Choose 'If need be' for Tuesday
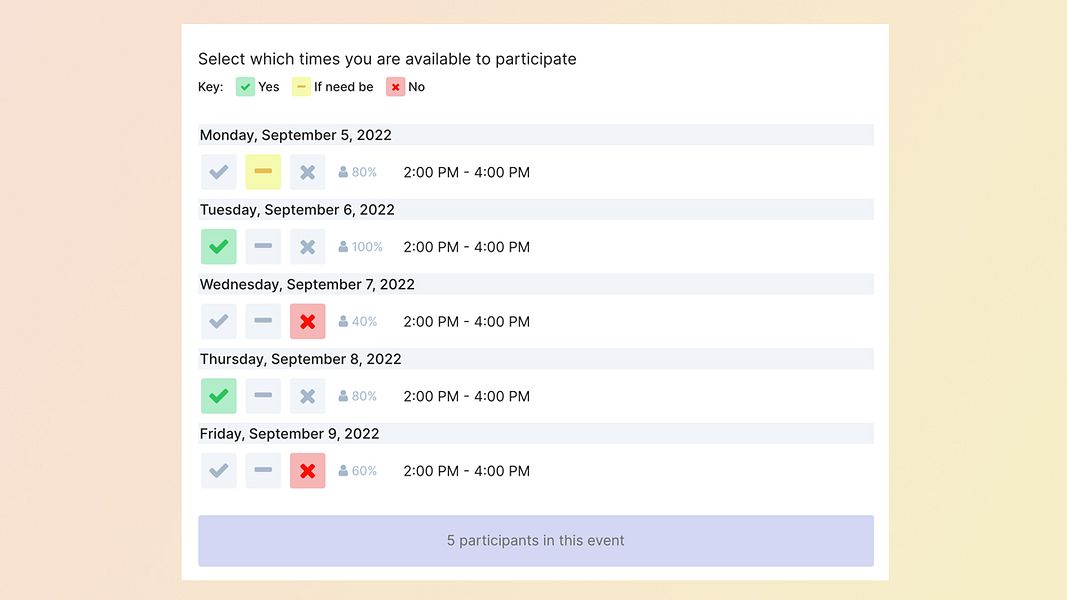 click(x=263, y=247)
